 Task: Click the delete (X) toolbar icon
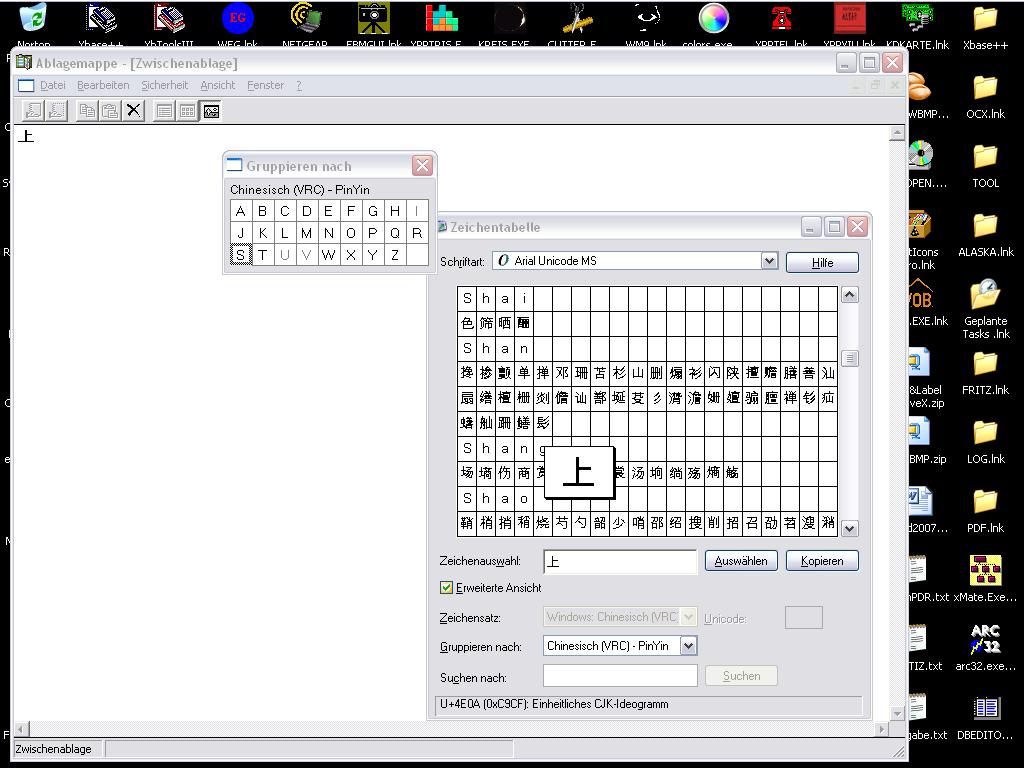coord(133,110)
